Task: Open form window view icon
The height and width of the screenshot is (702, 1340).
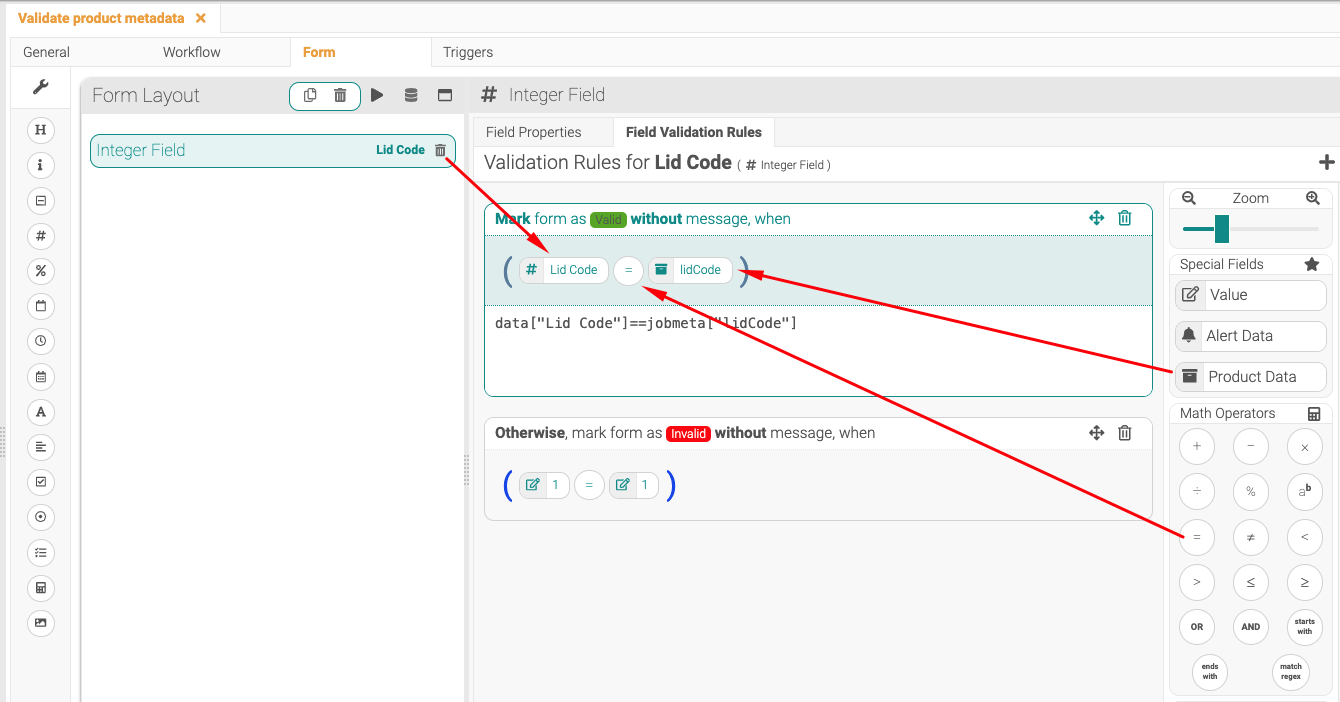Action: tap(445, 95)
